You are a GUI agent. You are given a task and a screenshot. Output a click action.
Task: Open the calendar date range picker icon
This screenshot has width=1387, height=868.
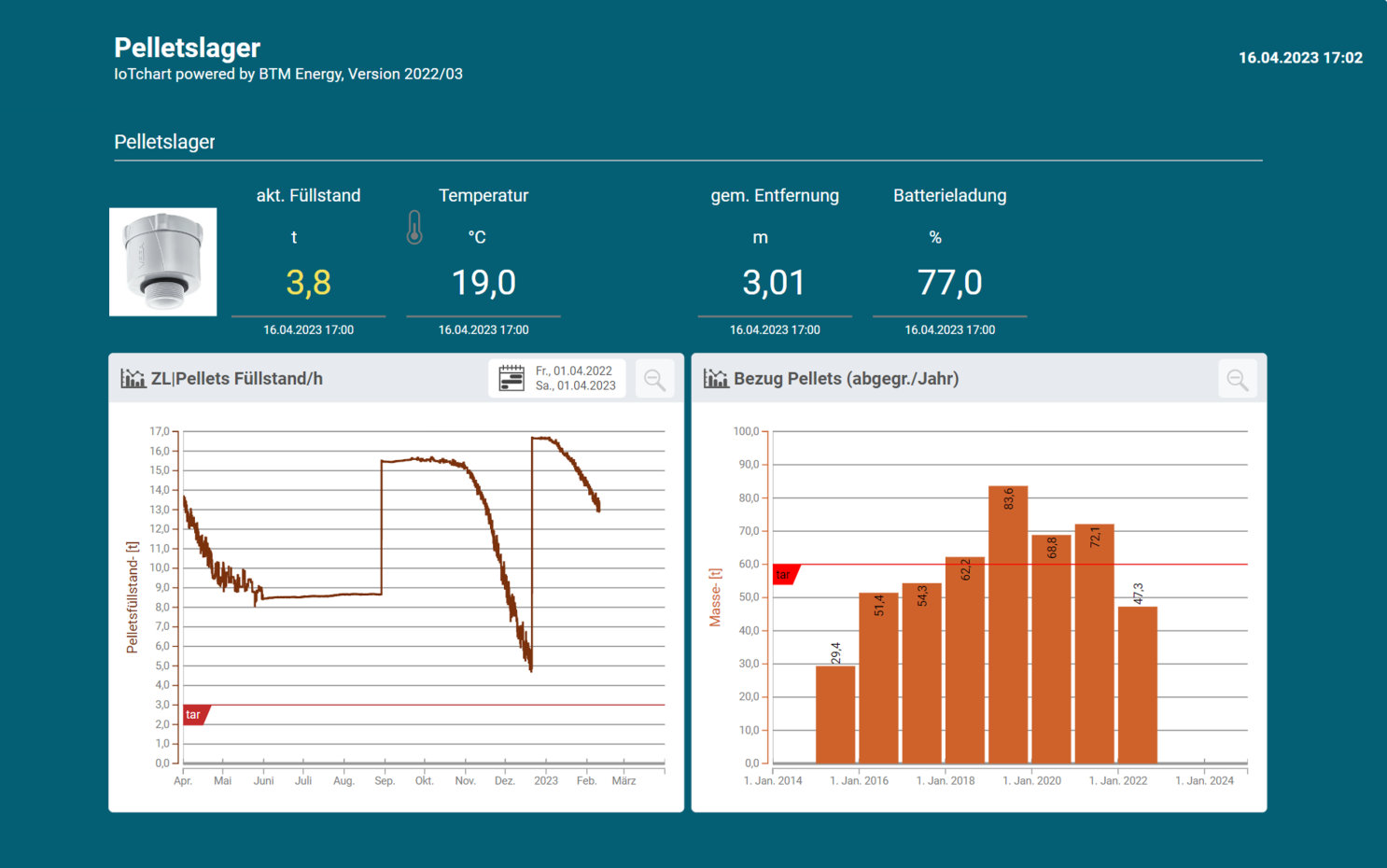[511, 378]
